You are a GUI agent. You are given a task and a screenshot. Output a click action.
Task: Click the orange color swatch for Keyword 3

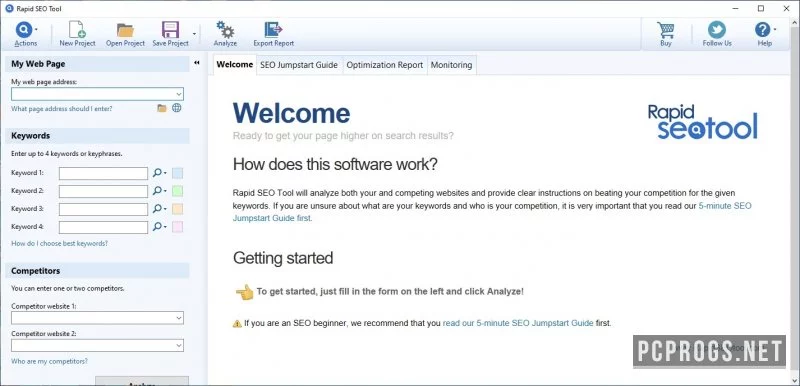coord(178,209)
